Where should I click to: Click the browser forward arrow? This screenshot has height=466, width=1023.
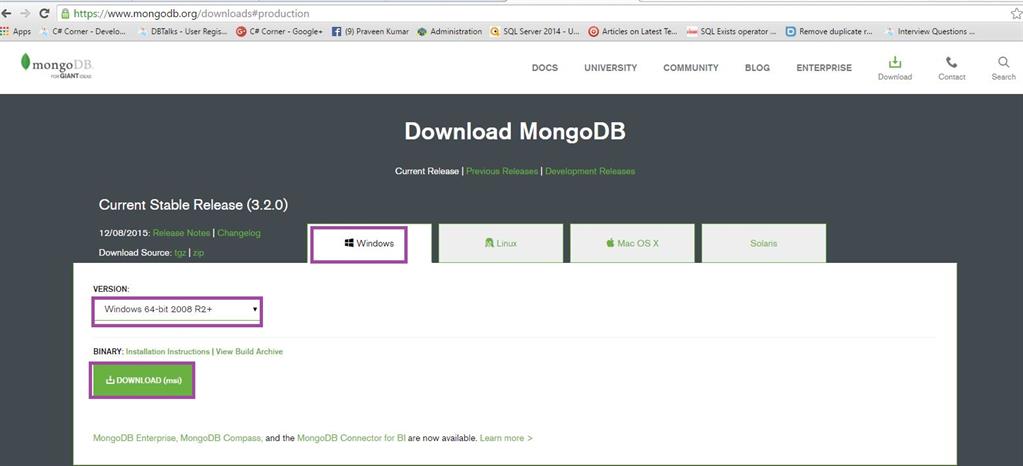[x=25, y=13]
